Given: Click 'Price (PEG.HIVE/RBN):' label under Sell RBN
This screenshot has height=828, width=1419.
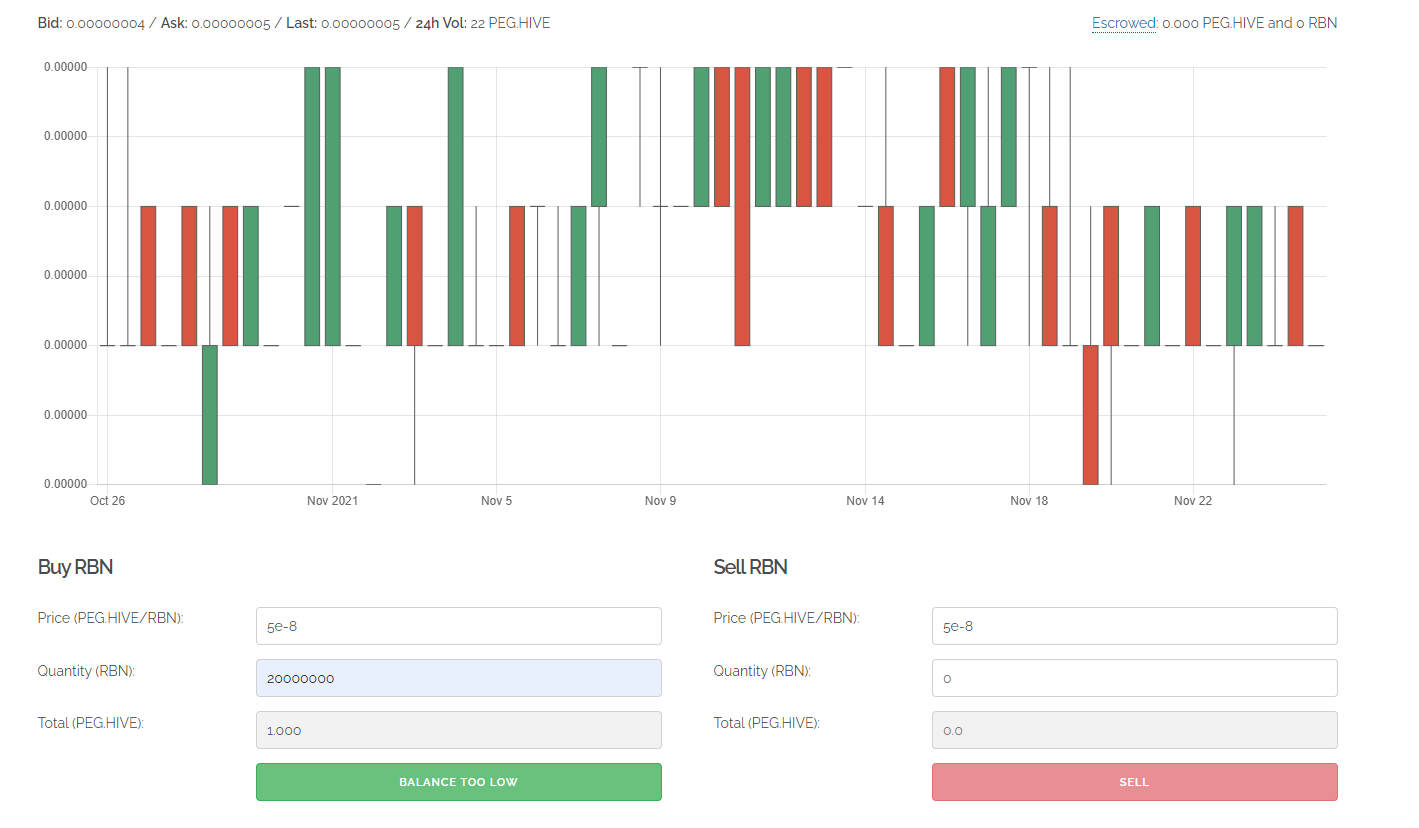Looking at the screenshot, I should click(787, 619).
